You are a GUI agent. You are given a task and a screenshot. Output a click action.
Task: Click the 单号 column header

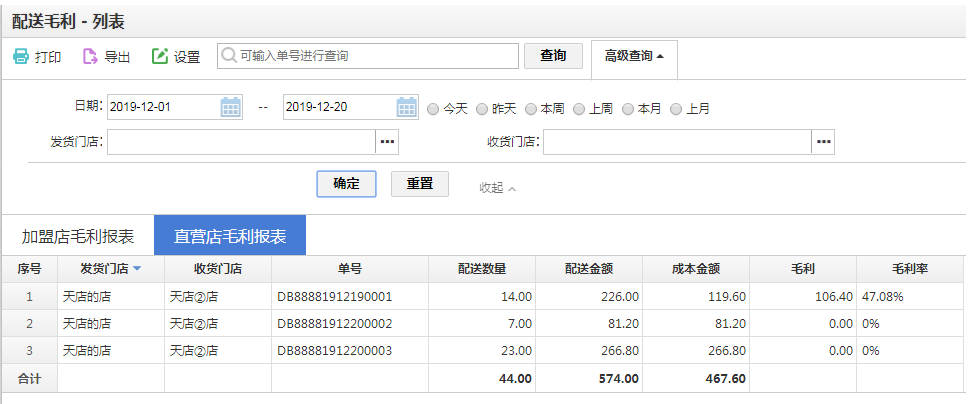pyautogui.click(x=350, y=269)
